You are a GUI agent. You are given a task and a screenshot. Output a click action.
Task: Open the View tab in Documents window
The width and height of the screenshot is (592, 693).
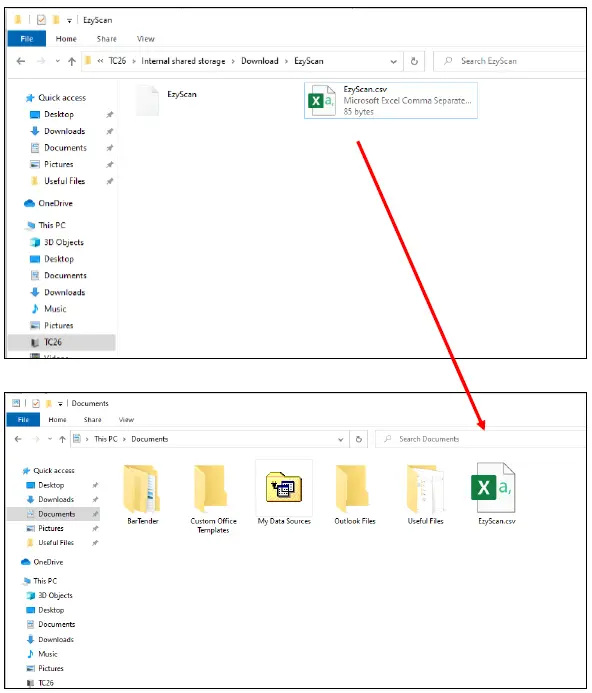pyautogui.click(x=126, y=419)
